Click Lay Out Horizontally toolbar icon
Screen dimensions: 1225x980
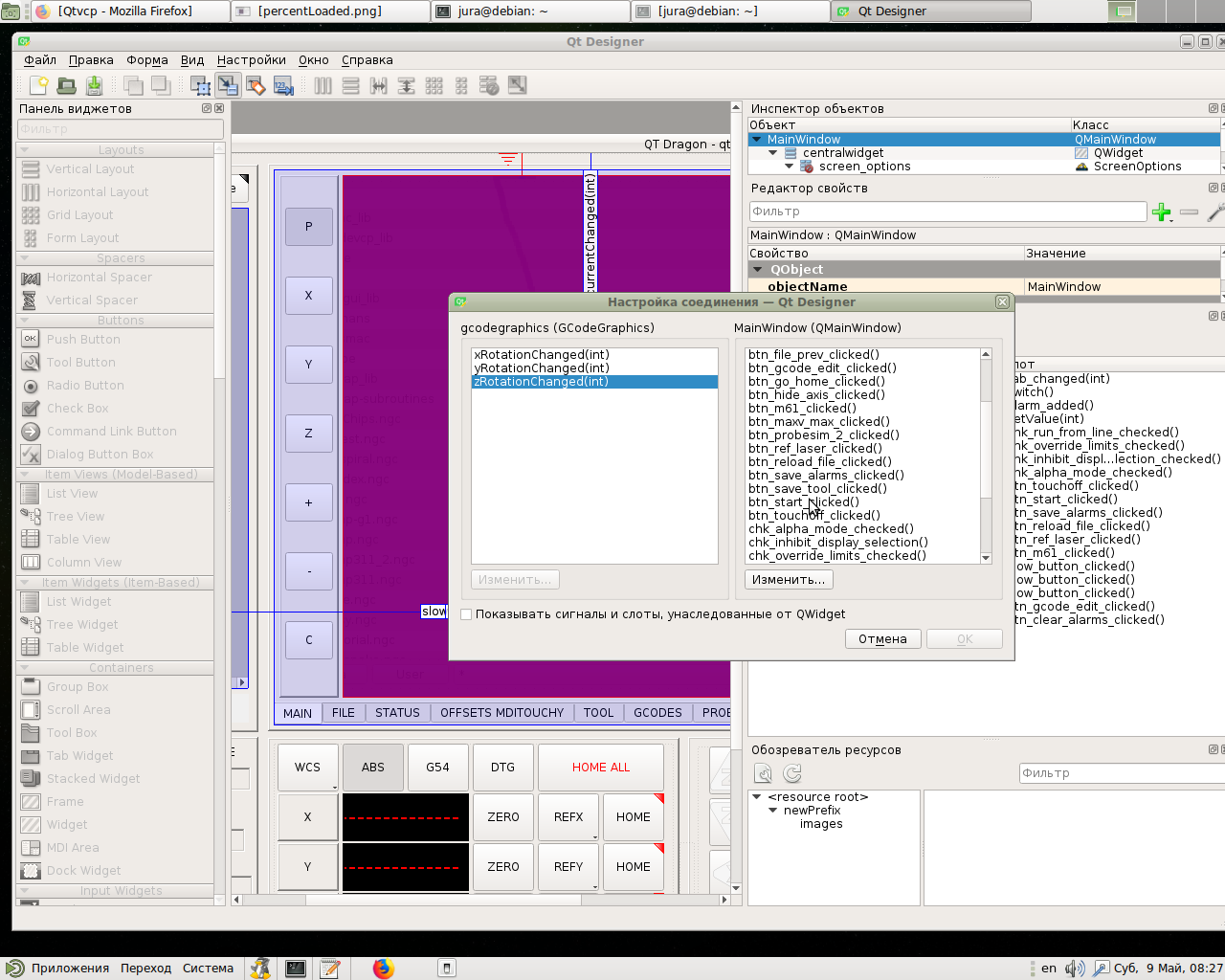point(323,85)
